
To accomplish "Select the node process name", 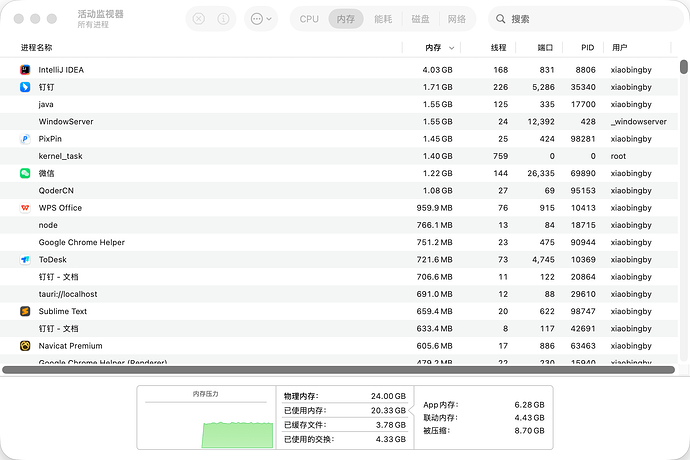I will click(x=48, y=225).
